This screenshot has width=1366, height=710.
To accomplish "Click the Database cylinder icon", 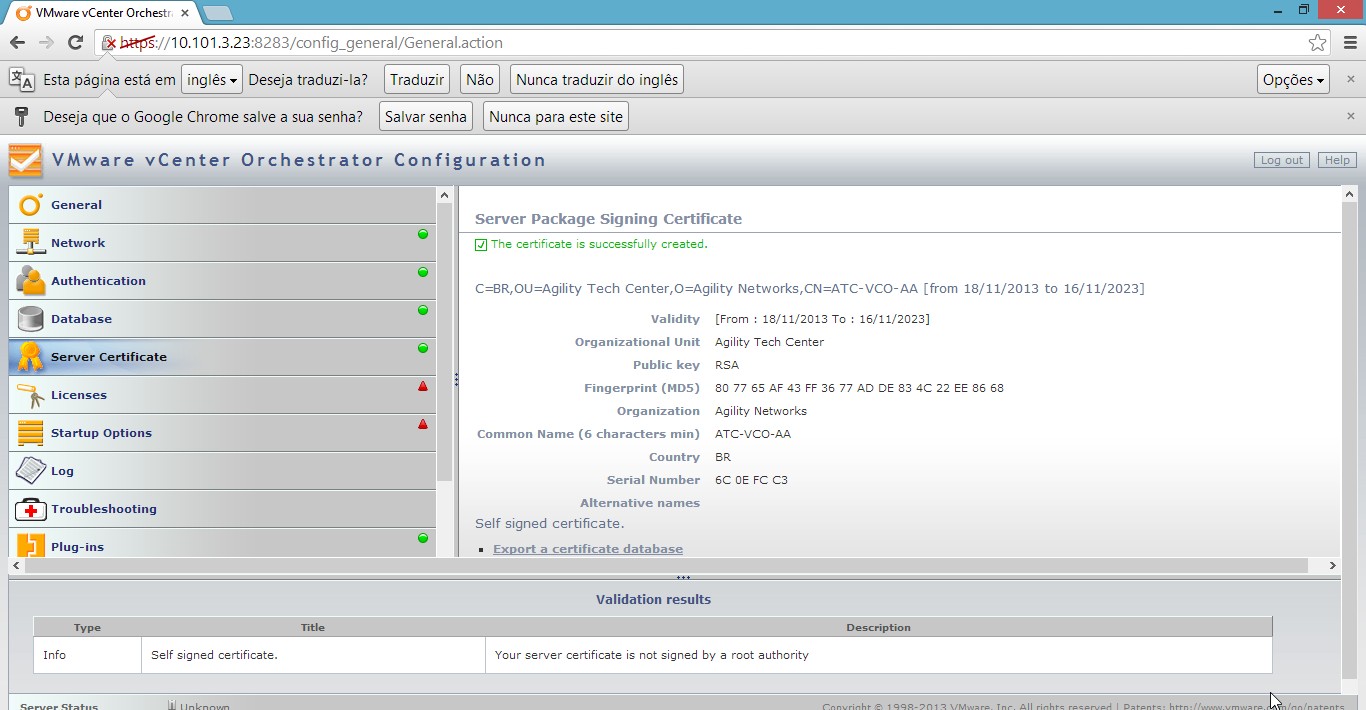I will [30, 319].
